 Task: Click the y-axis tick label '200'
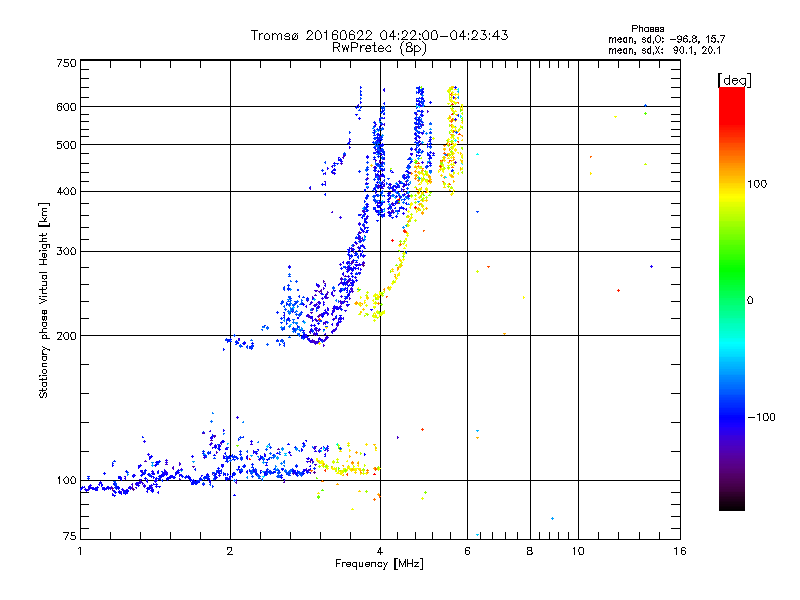[x=66, y=336]
